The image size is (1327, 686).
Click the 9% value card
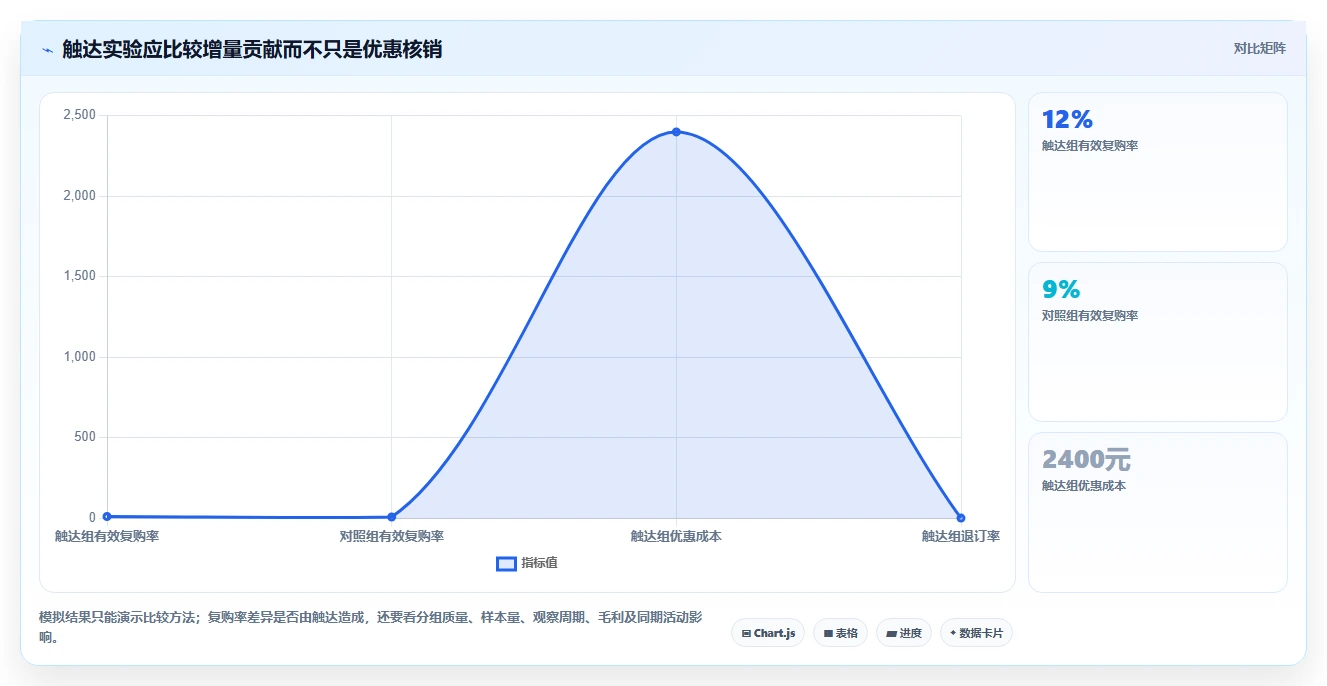pyautogui.click(x=1157, y=342)
